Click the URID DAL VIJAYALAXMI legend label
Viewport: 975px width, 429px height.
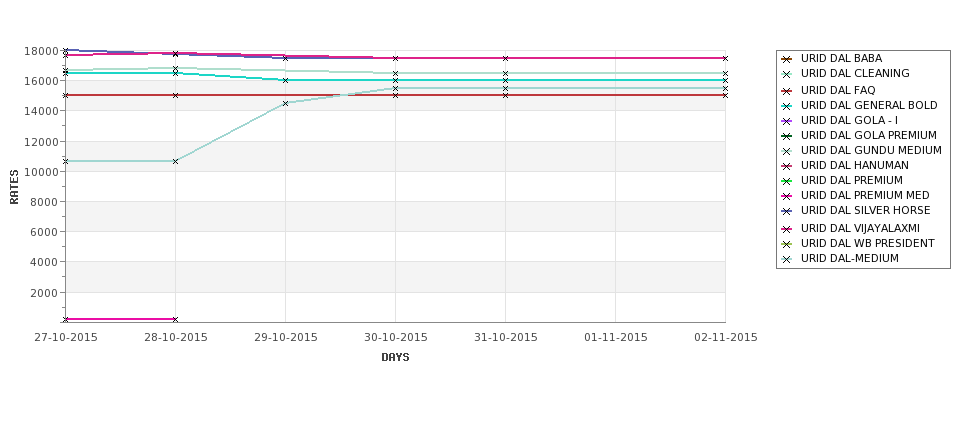(x=860, y=228)
